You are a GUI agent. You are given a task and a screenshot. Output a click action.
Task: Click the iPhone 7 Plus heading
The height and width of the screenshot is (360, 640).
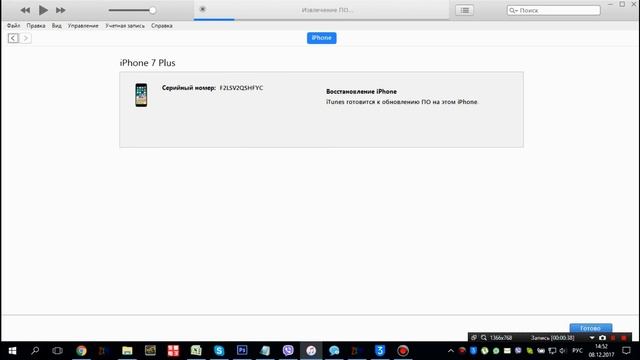coord(147,63)
